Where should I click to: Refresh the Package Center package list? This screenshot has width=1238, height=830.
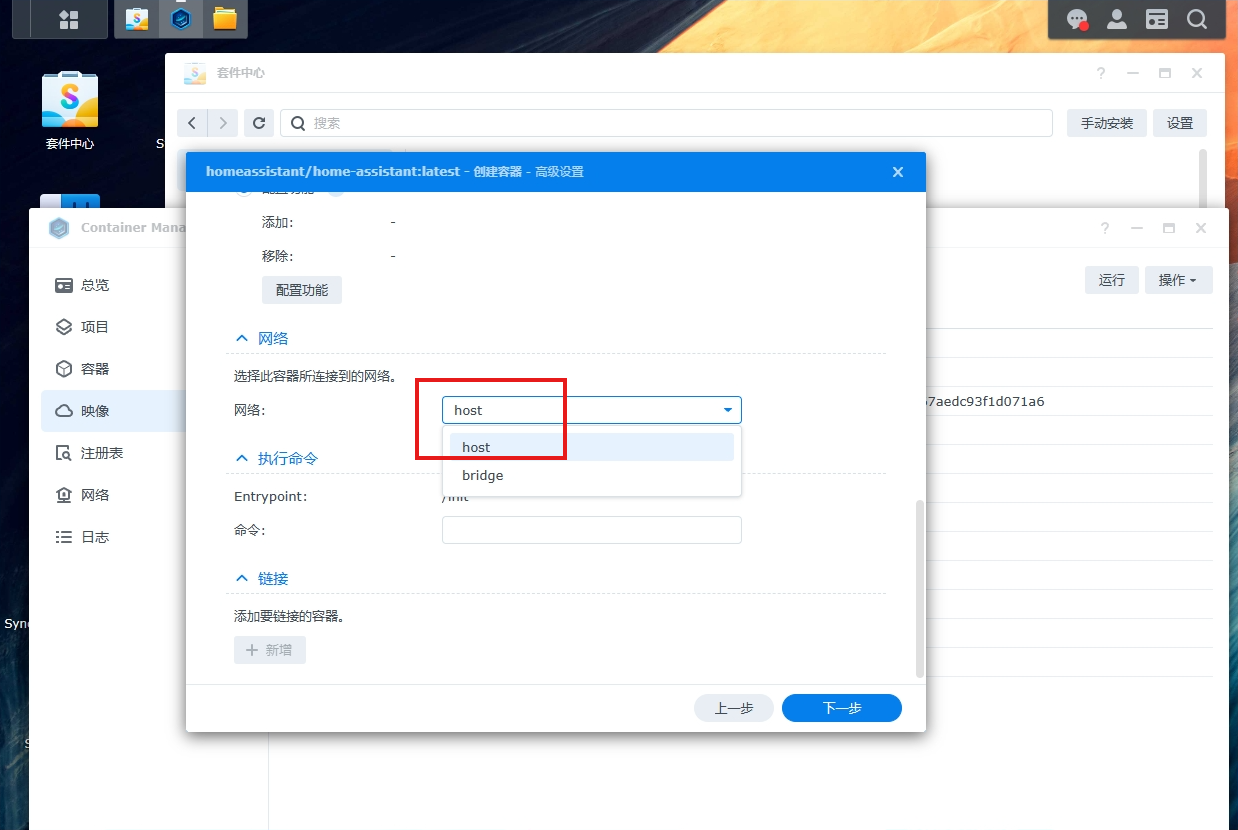point(259,122)
